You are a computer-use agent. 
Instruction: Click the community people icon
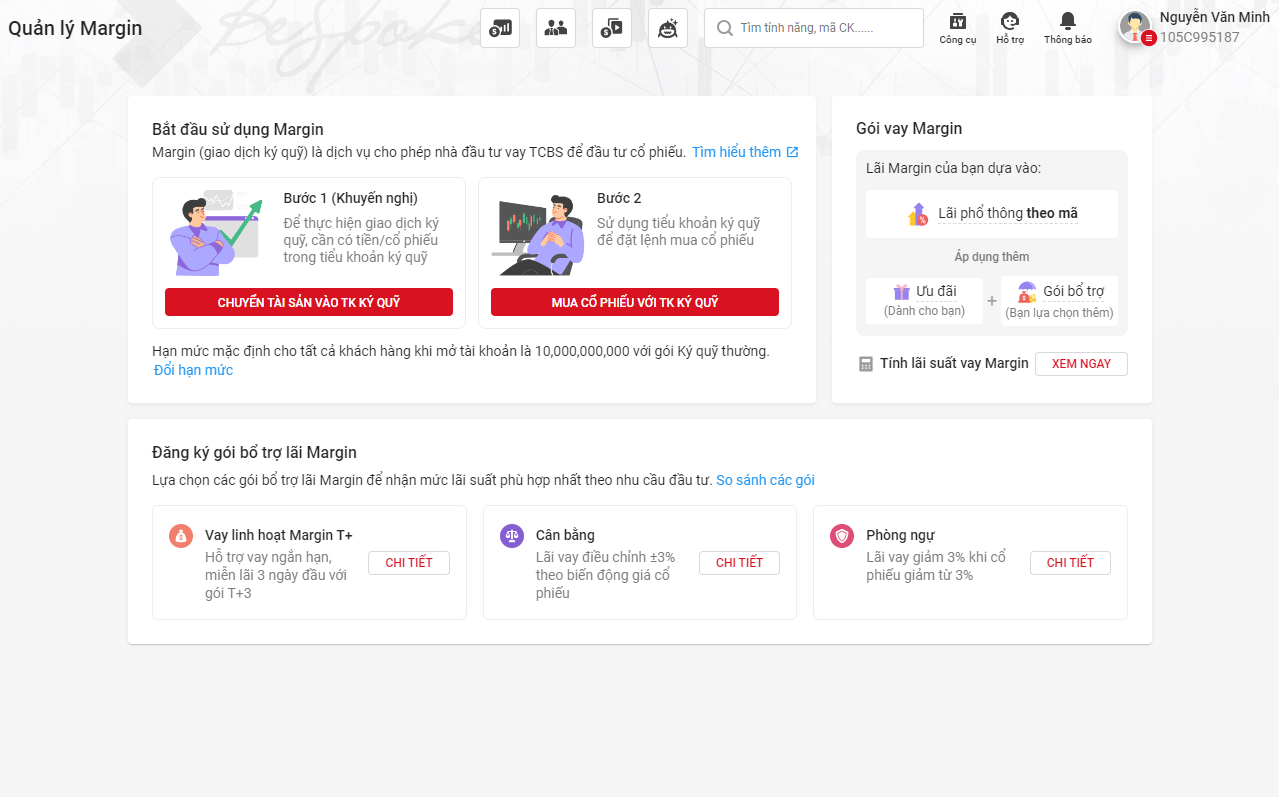tap(556, 28)
